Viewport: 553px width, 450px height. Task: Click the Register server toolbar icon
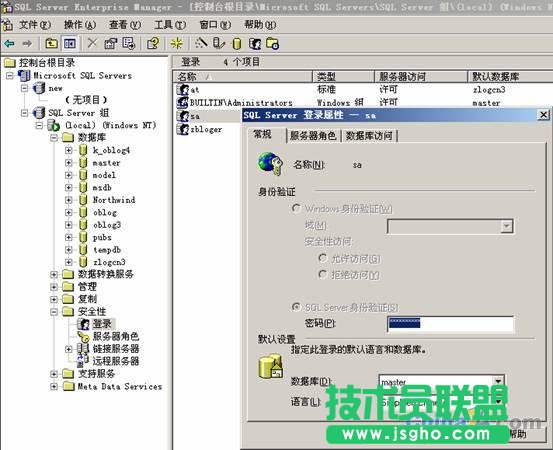point(219,43)
